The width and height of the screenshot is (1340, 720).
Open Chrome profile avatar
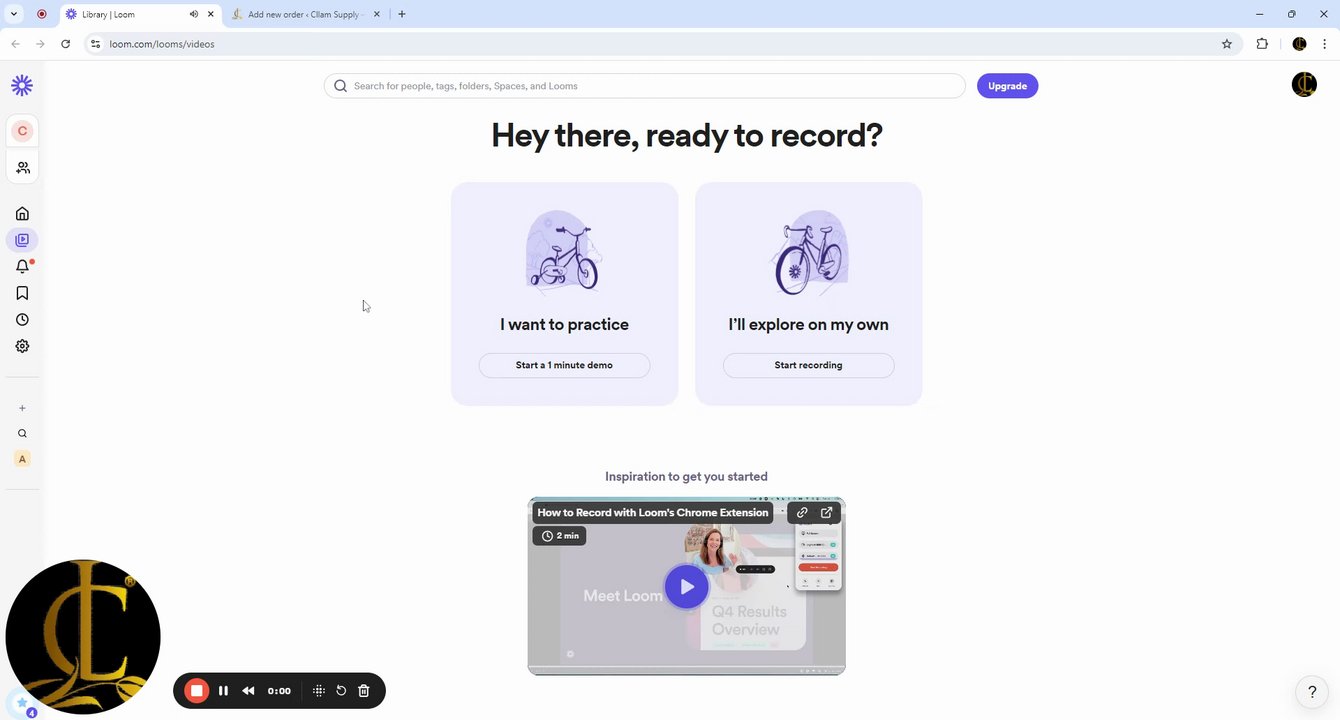pos(1299,44)
